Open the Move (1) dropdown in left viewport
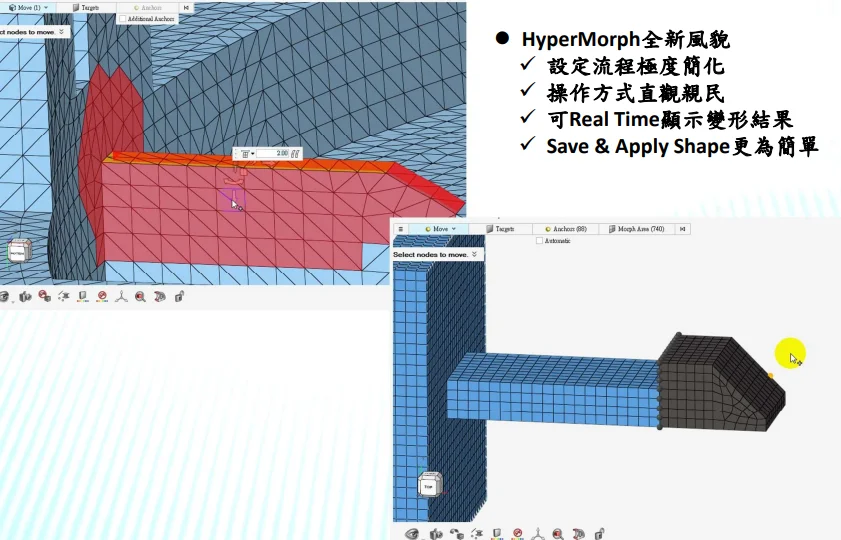 pos(29,7)
